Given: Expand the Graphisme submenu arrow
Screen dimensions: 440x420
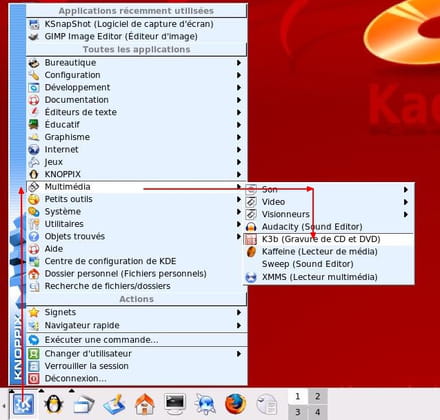Looking at the screenshot, I should [239, 137].
